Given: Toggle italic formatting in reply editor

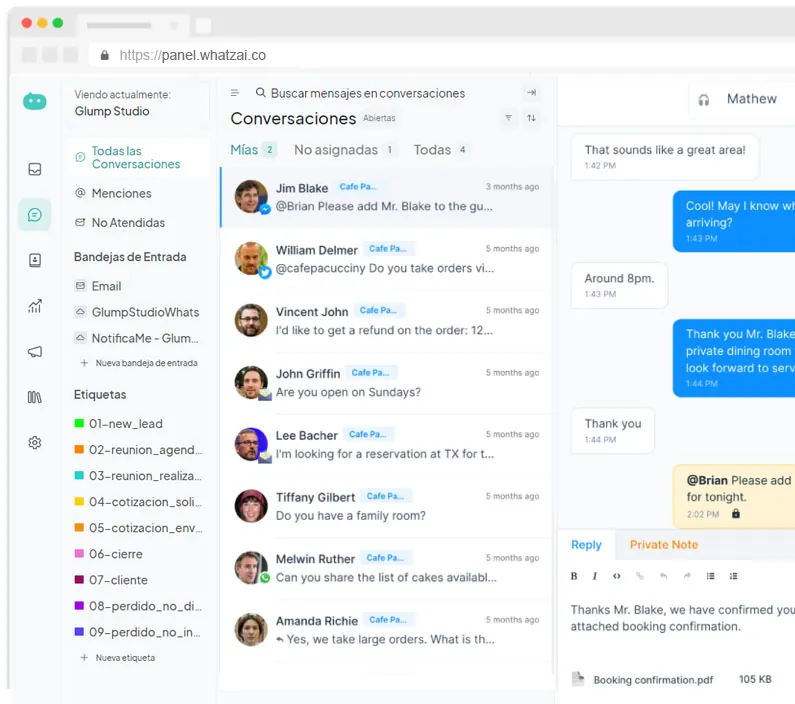Looking at the screenshot, I should pos(595,576).
